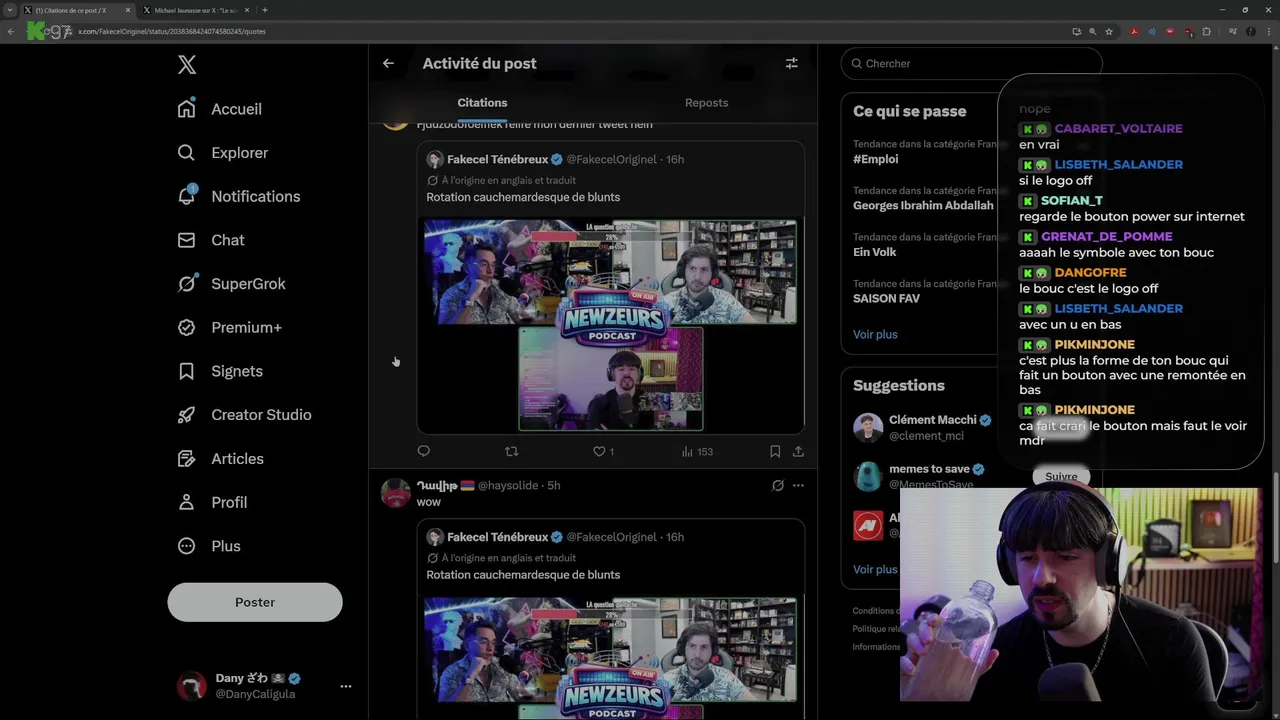Open Grok icon on haysolide post

pyautogui.click(x=777, y=486)
